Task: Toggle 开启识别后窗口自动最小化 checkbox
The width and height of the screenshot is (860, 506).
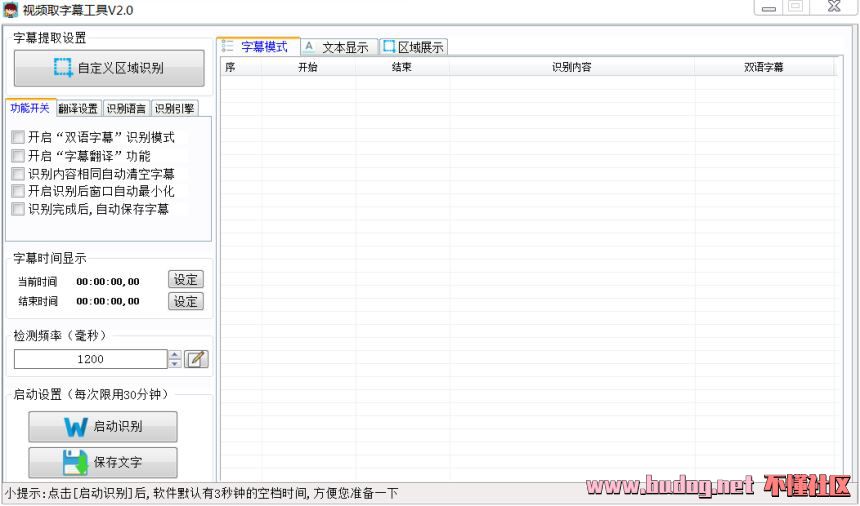Action: point(18,191)
